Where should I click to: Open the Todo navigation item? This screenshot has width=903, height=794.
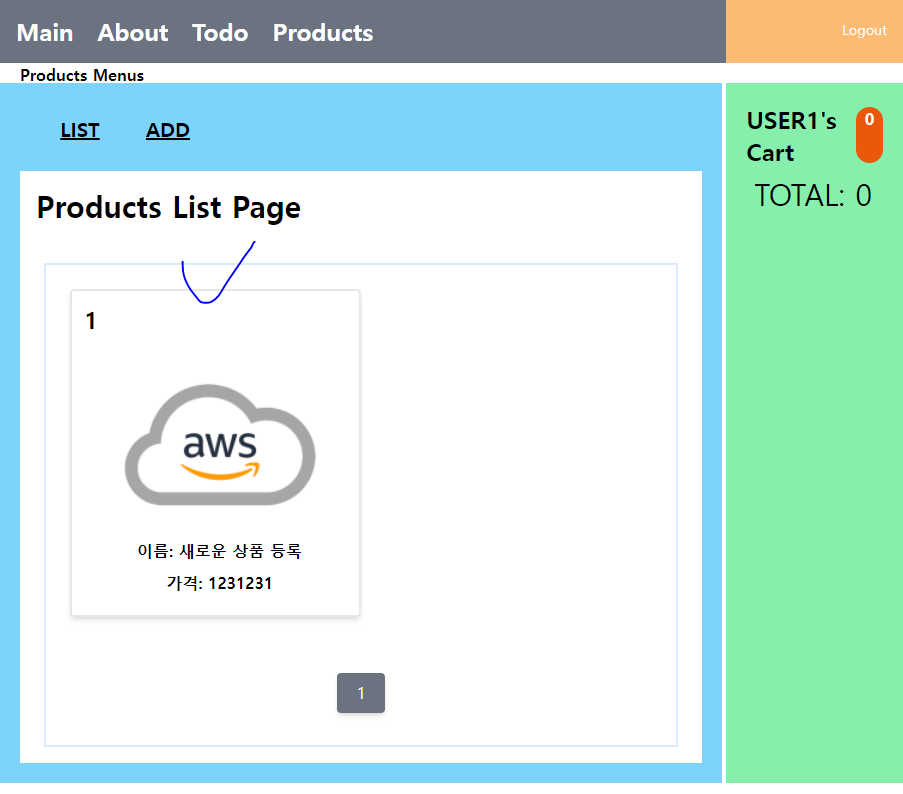tap(220, 33)
